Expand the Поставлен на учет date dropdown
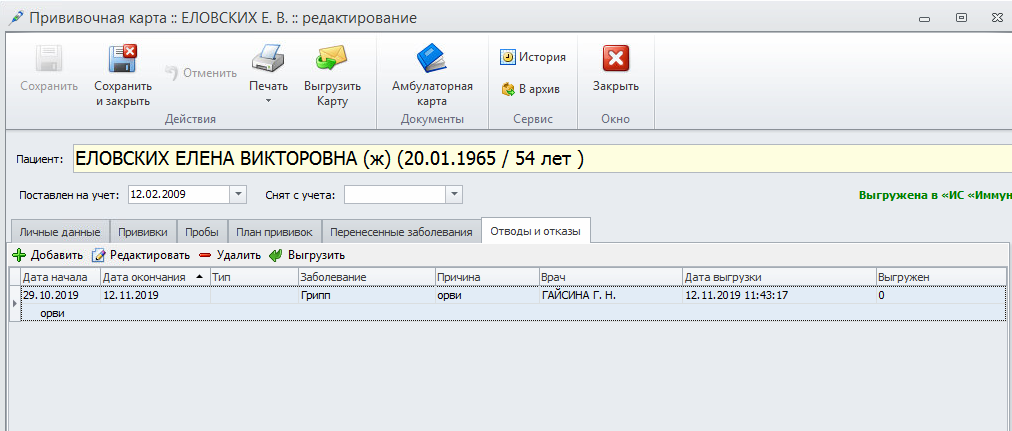Image resolution: width=1012 pixels, height=431 pixels. [238, 194]
